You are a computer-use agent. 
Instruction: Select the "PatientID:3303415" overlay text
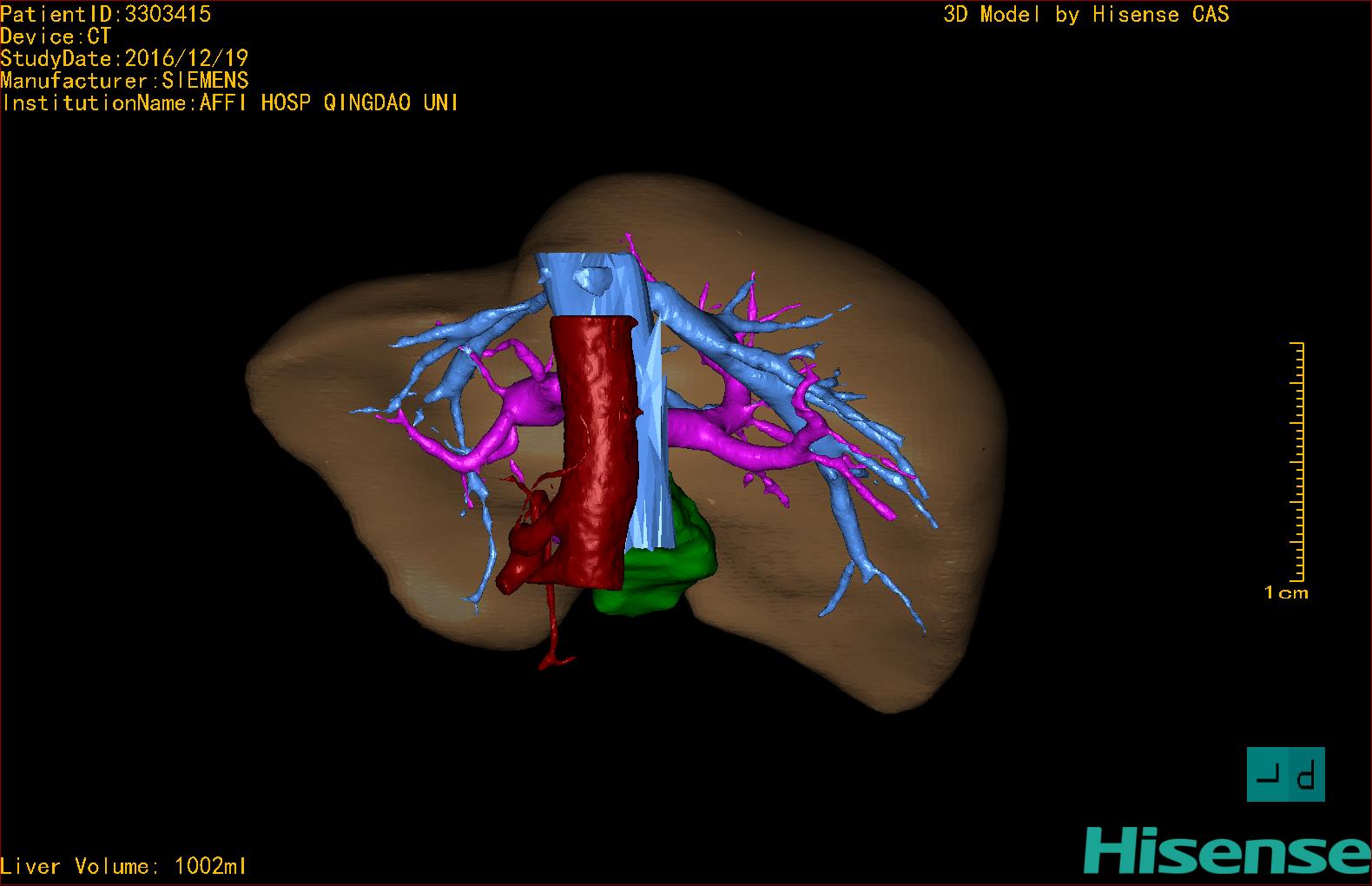[x=106, y=14]
